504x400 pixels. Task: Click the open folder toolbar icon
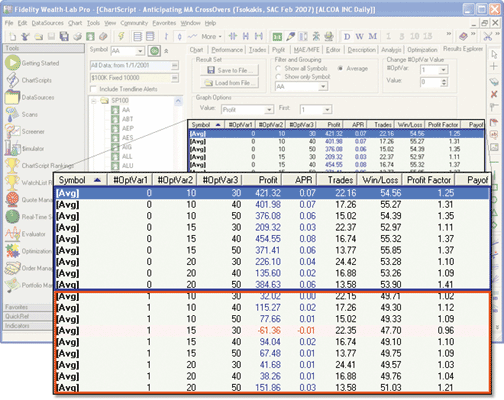38,36
